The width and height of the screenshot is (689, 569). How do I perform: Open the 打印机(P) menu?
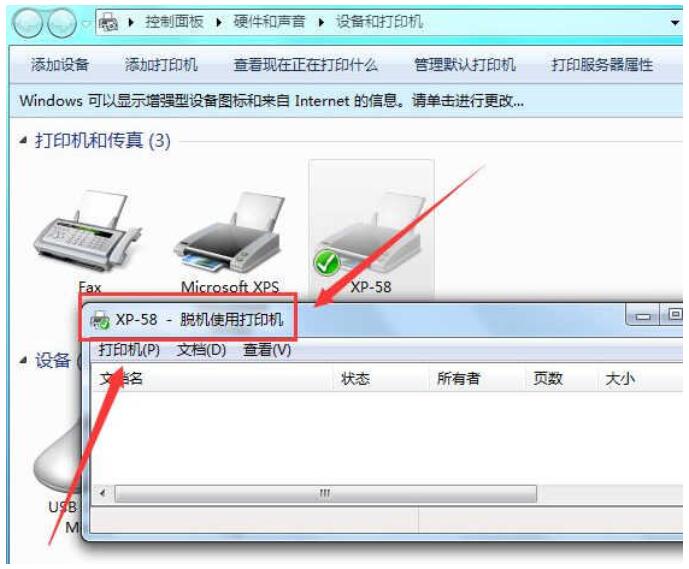(129, 350)
